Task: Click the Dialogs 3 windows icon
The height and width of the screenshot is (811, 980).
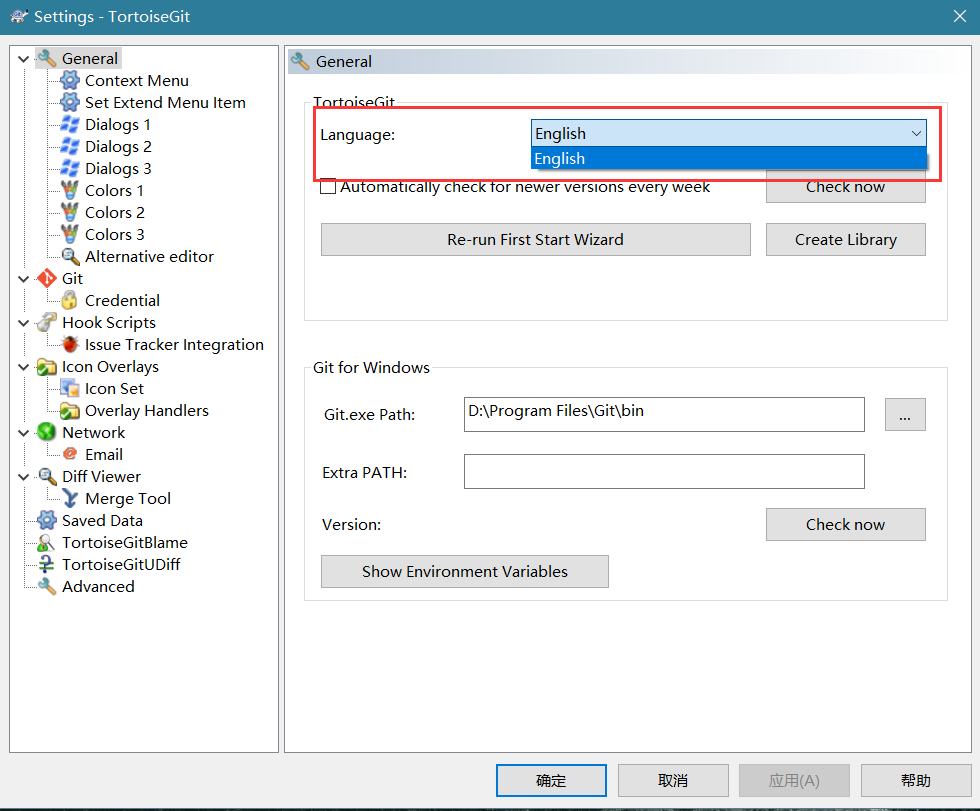Action: click(x=70, y=168)
